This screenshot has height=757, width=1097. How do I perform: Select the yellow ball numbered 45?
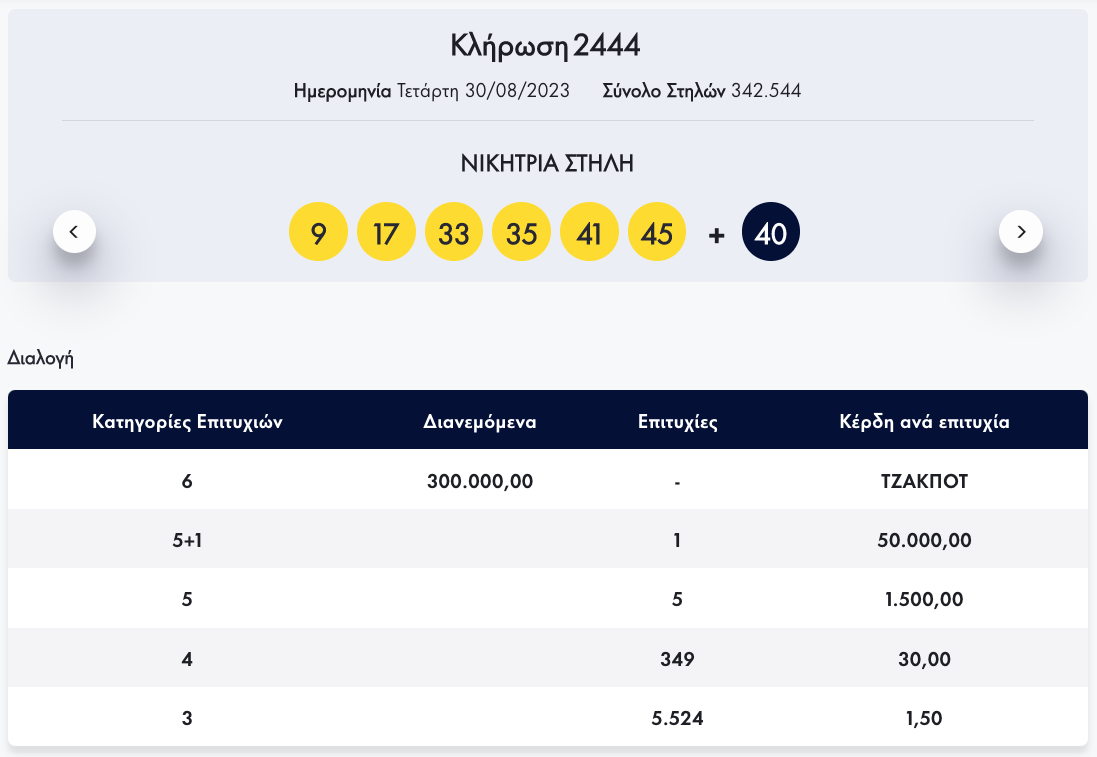tap(657, 234)
